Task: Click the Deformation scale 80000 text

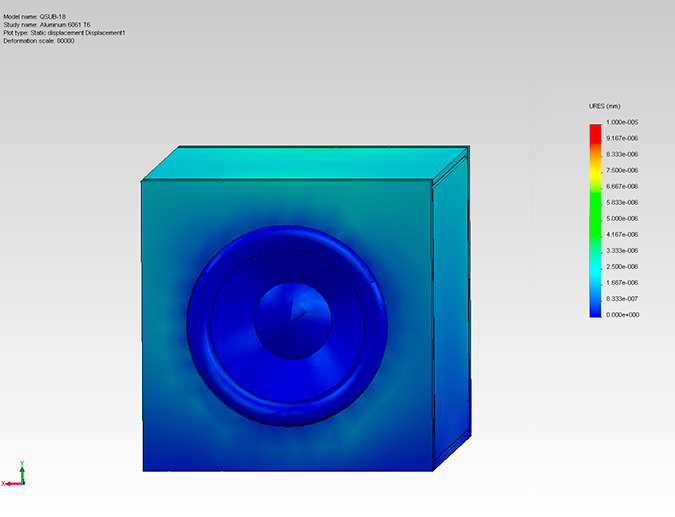Action: [39, 41]
